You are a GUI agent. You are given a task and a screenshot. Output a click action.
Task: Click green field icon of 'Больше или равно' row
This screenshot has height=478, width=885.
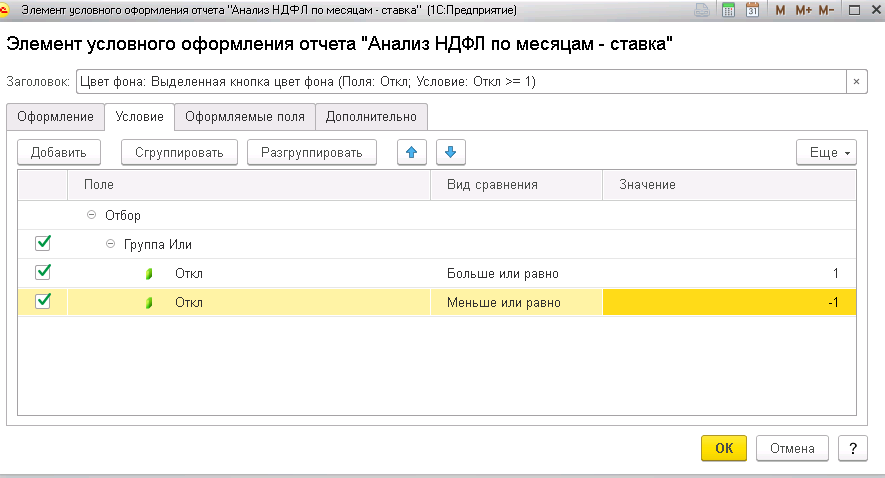149,274
